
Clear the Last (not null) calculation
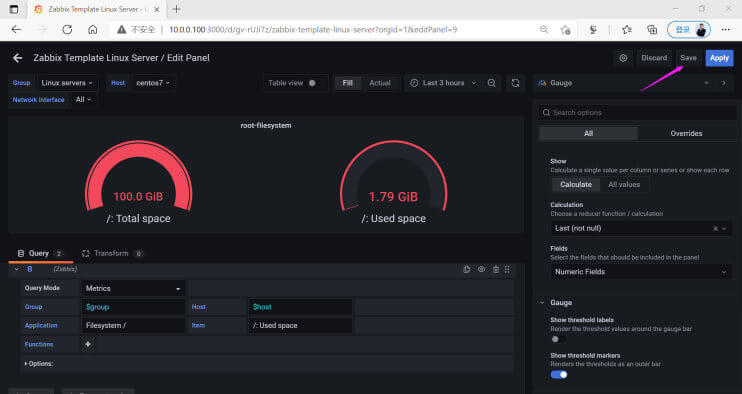coord(715,228)
